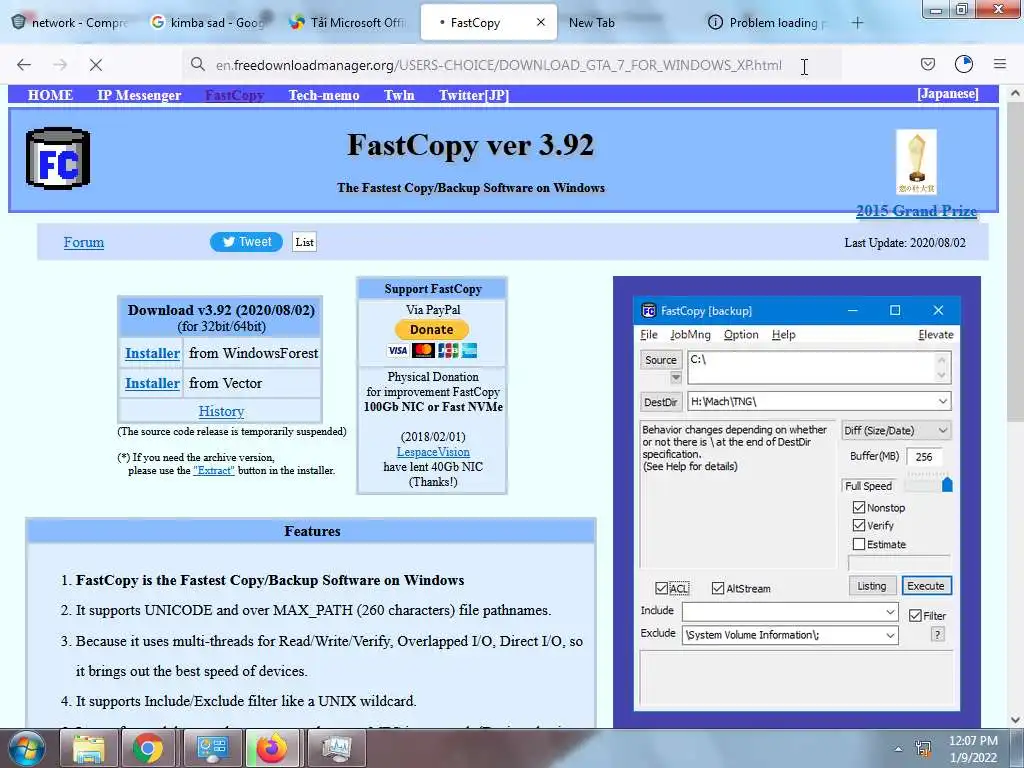The width and height of the screenshot is (1024, 768).
Task: Stop loading the current page
Action: [96, 65]
